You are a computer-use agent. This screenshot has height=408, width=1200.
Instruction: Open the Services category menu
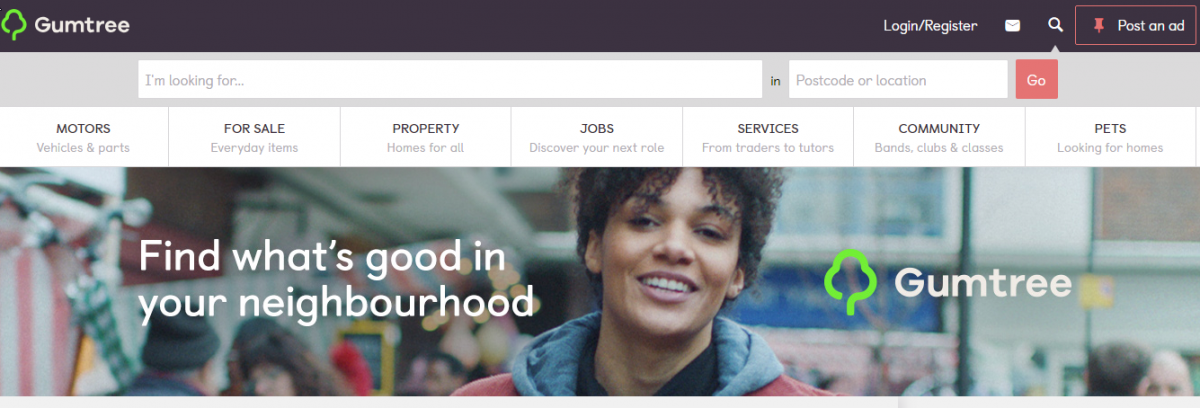coord(768,137)
